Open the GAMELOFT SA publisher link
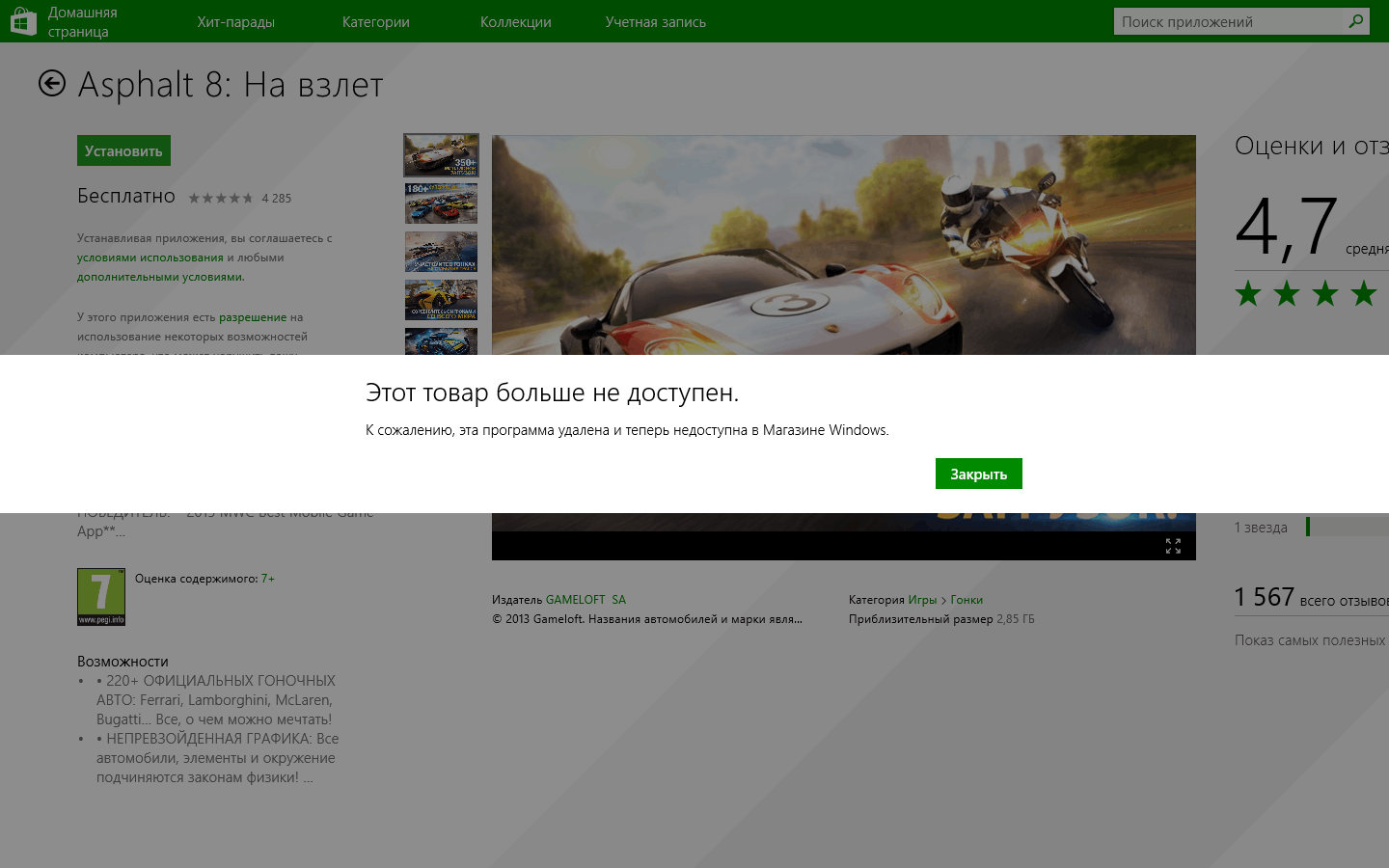The width and height of the screenshot is (1389, 868). [586, 600]
